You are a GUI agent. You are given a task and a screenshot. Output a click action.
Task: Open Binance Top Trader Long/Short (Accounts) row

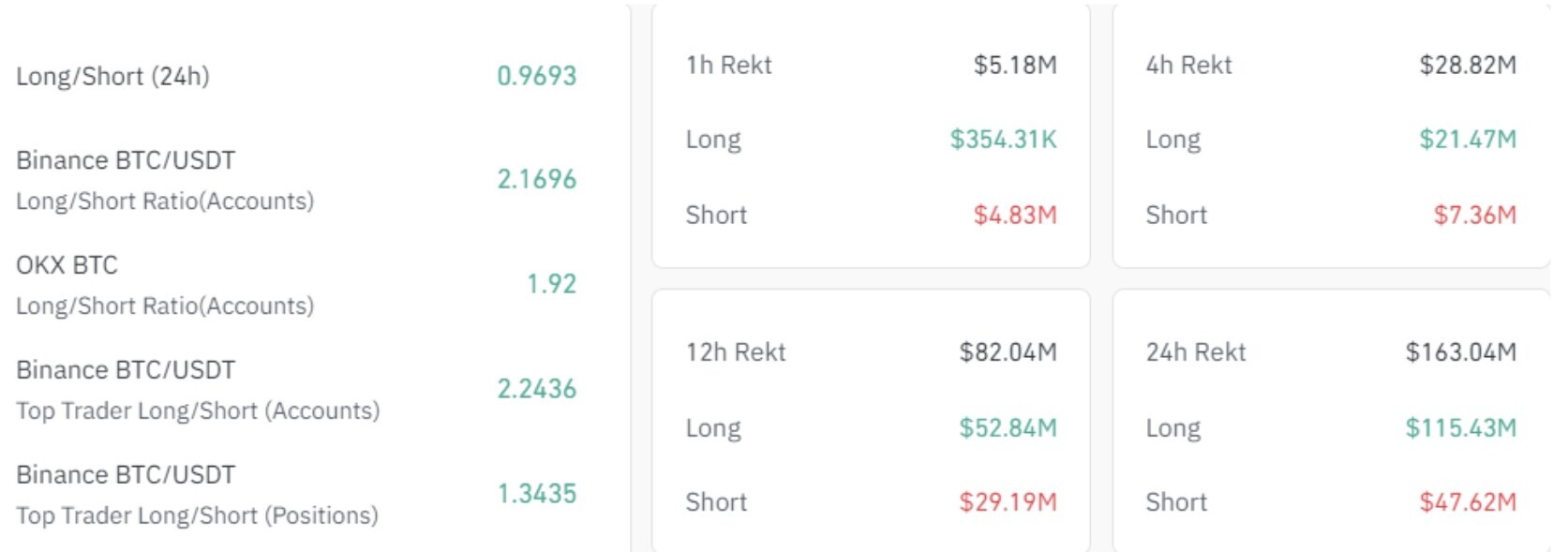(197, 390)
